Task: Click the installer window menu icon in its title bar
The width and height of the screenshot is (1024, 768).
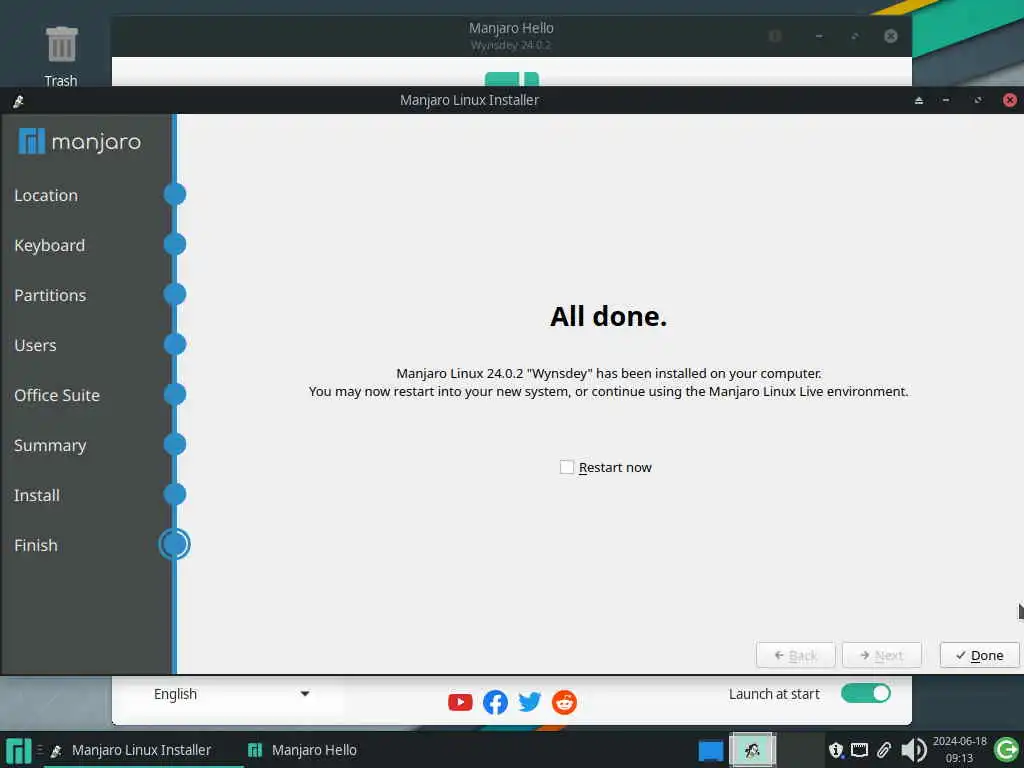Action: tap(18, 101)
